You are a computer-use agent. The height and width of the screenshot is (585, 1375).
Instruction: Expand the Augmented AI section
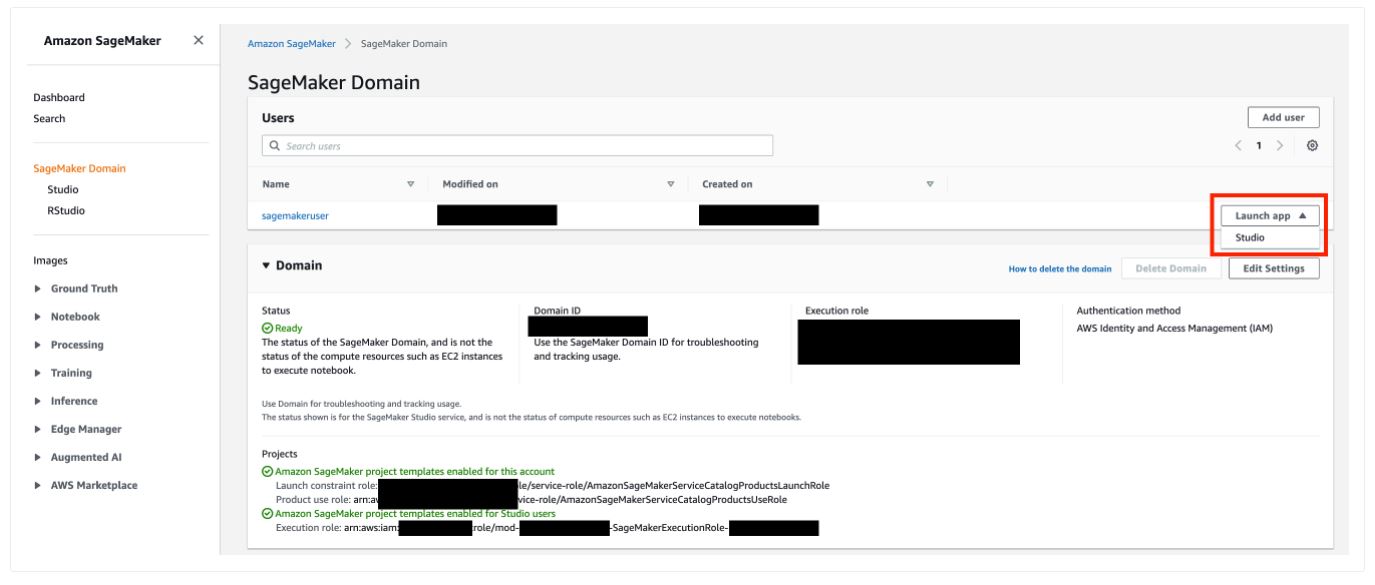[38, 457]
